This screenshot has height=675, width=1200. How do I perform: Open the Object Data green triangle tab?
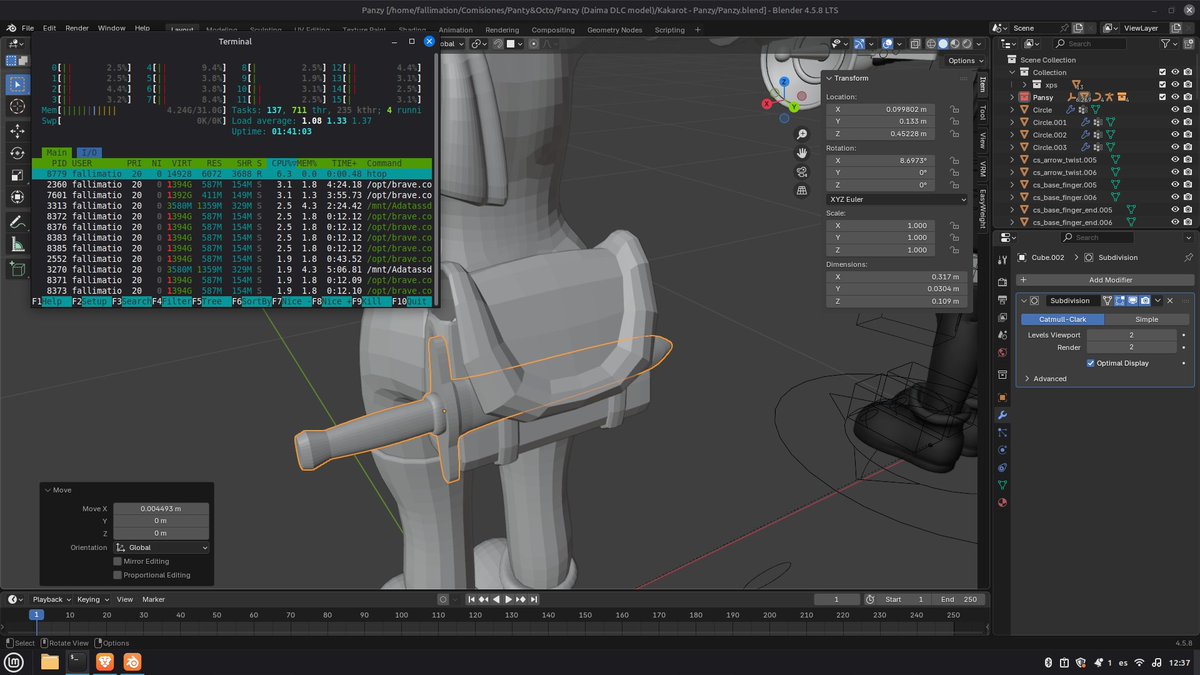pos(1002,485)
